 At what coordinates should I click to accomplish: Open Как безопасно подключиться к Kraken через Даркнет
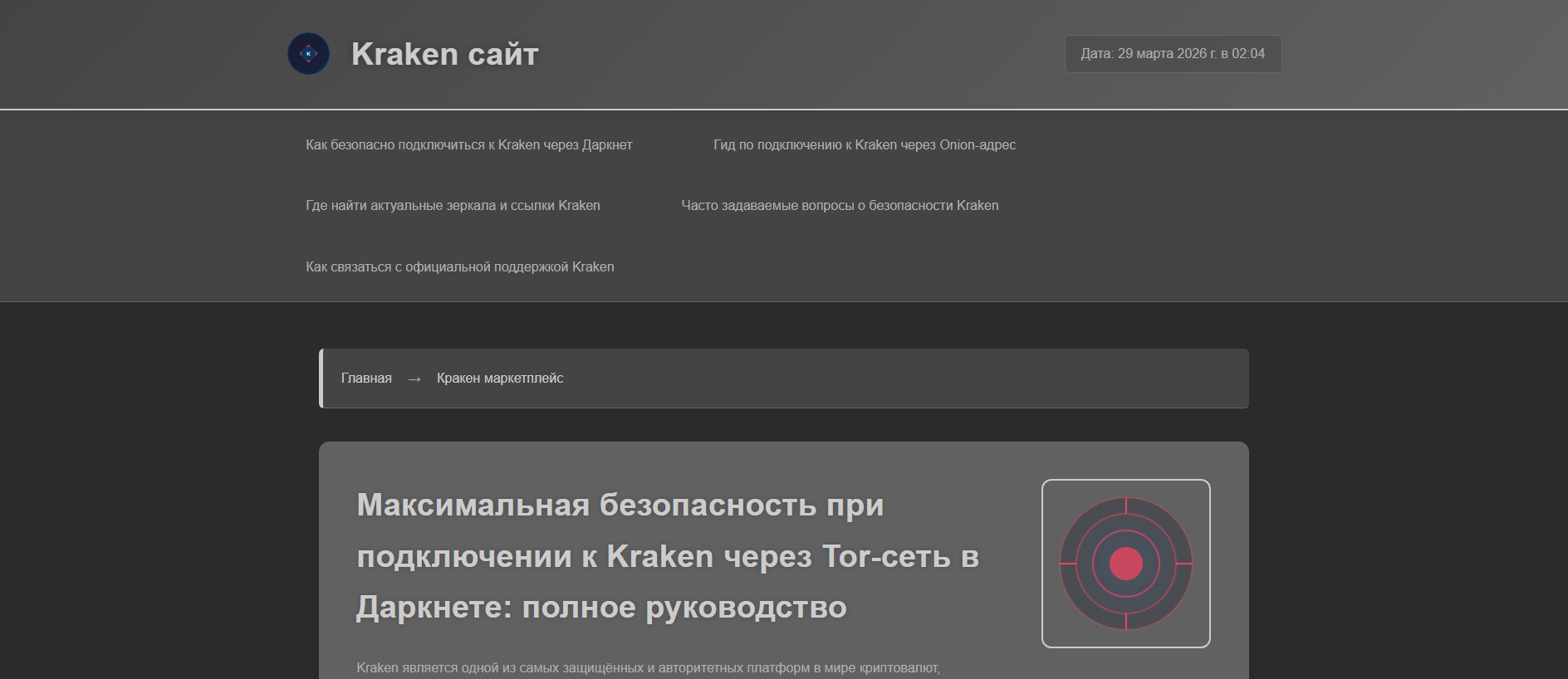coord(469,144)
